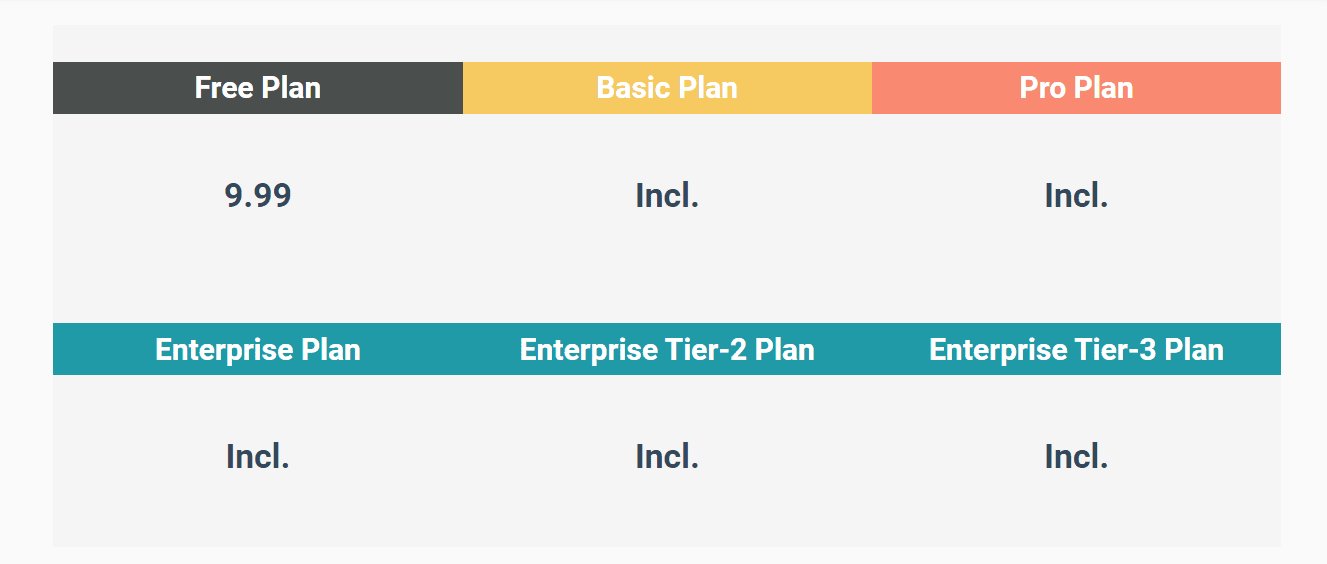Screen dimensions: 1327x564
Task: Click Incl. beneath Enterprise Plan
Action: (x=258, y=457)
